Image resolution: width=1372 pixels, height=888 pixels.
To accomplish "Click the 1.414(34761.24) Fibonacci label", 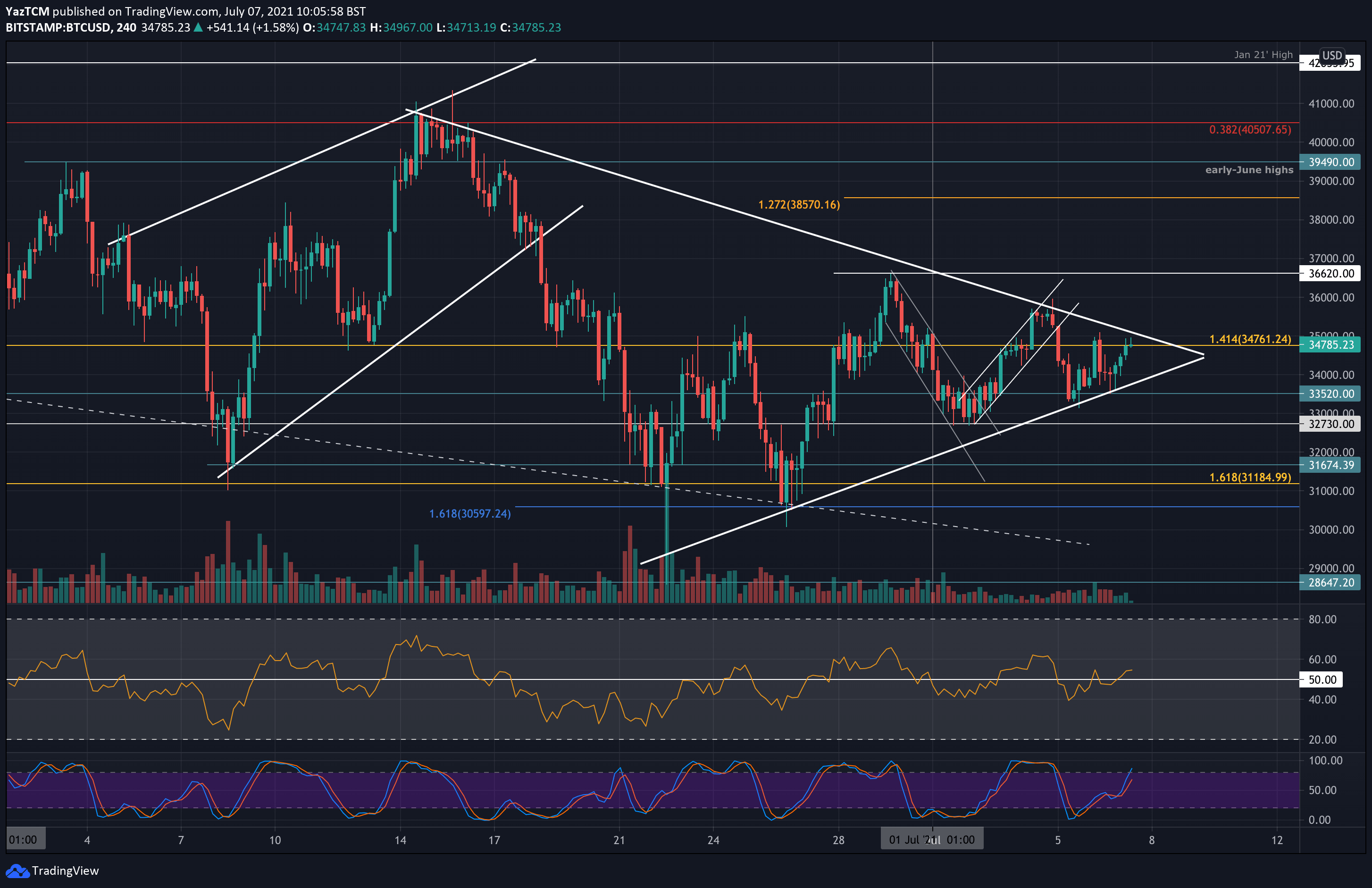I will [1250, 339].
